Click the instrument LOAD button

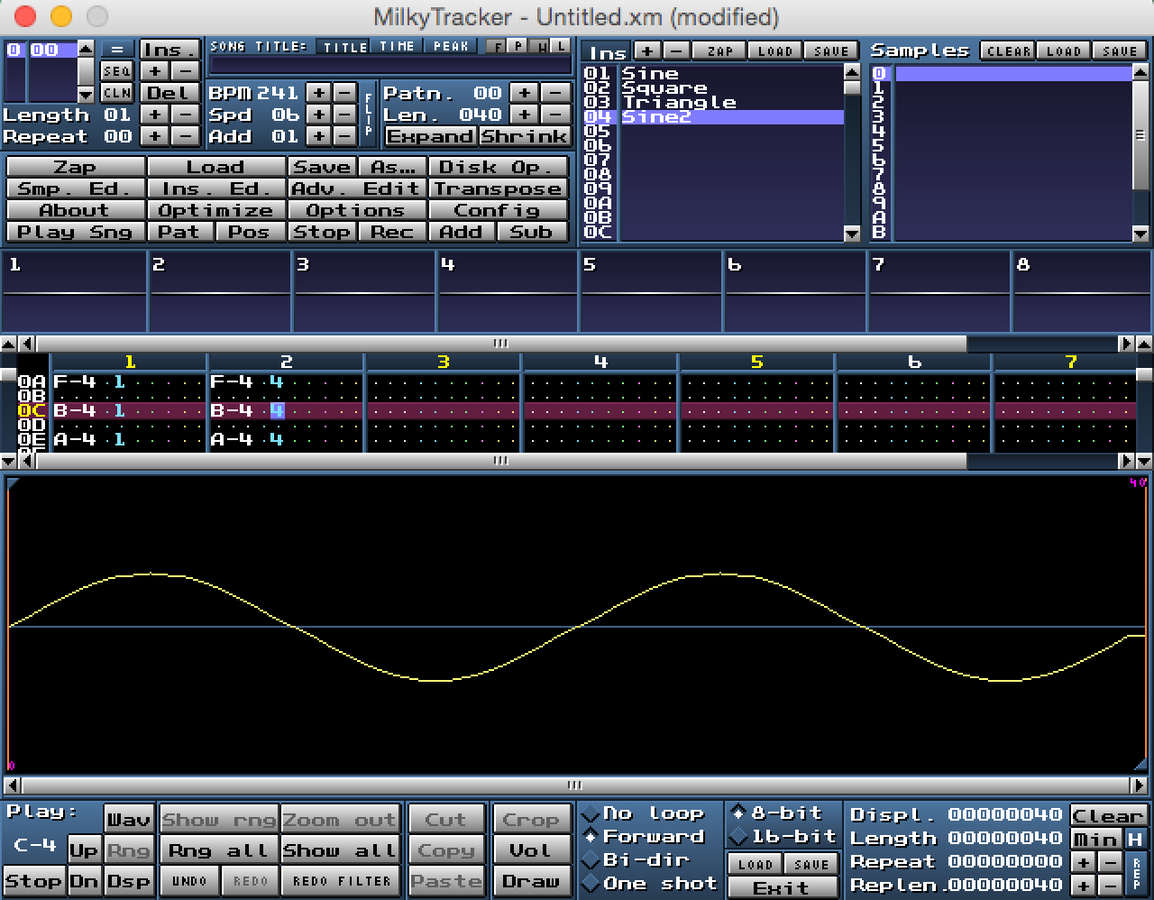775,51
